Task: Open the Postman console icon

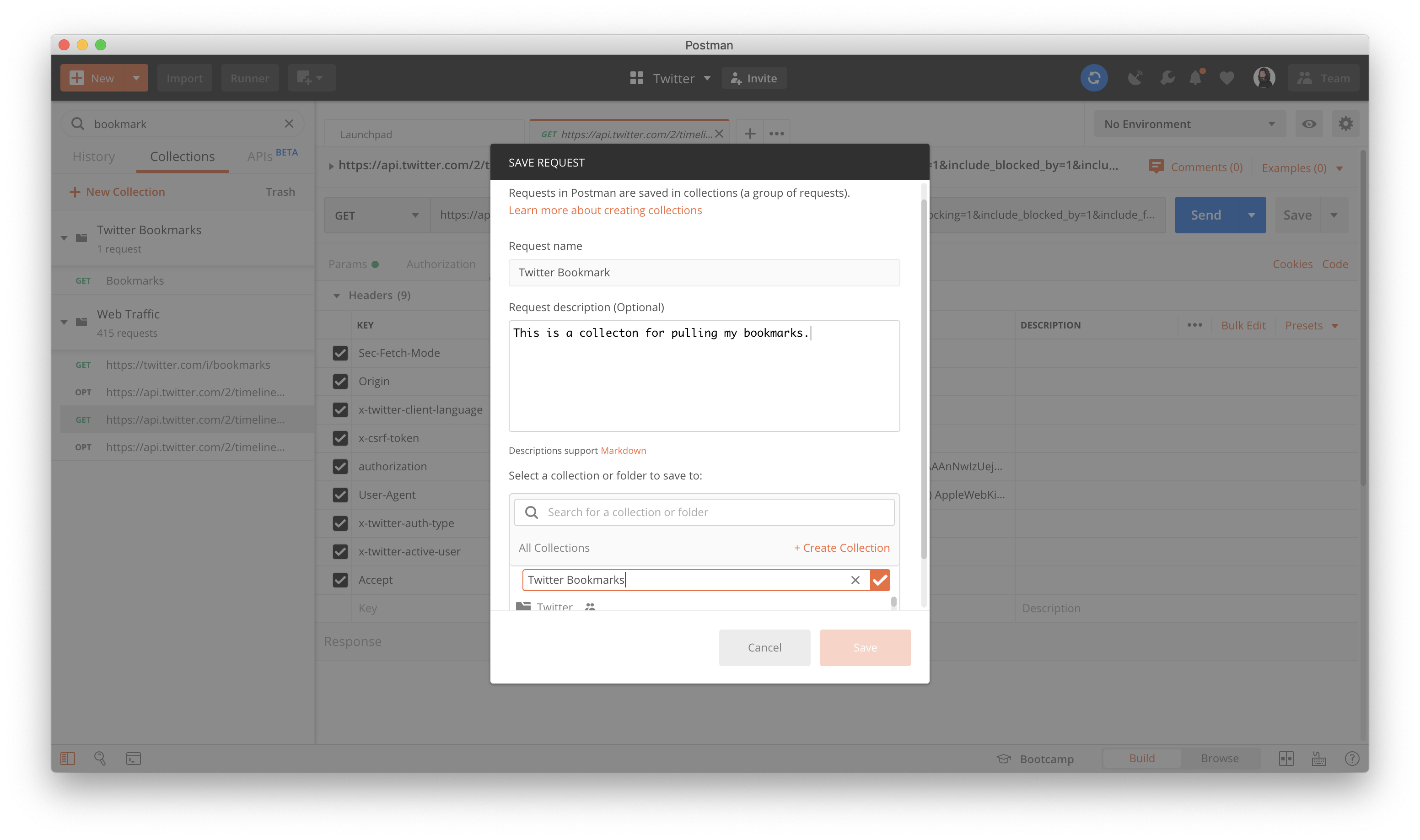Action: click(x=134, y=759)
